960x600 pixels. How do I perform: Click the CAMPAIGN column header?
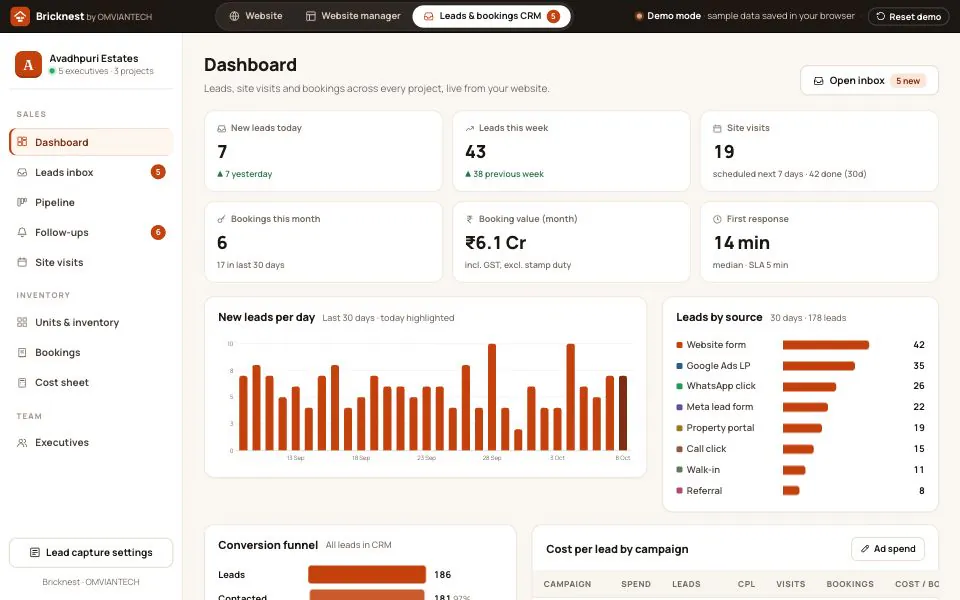(x=568, y=584)
